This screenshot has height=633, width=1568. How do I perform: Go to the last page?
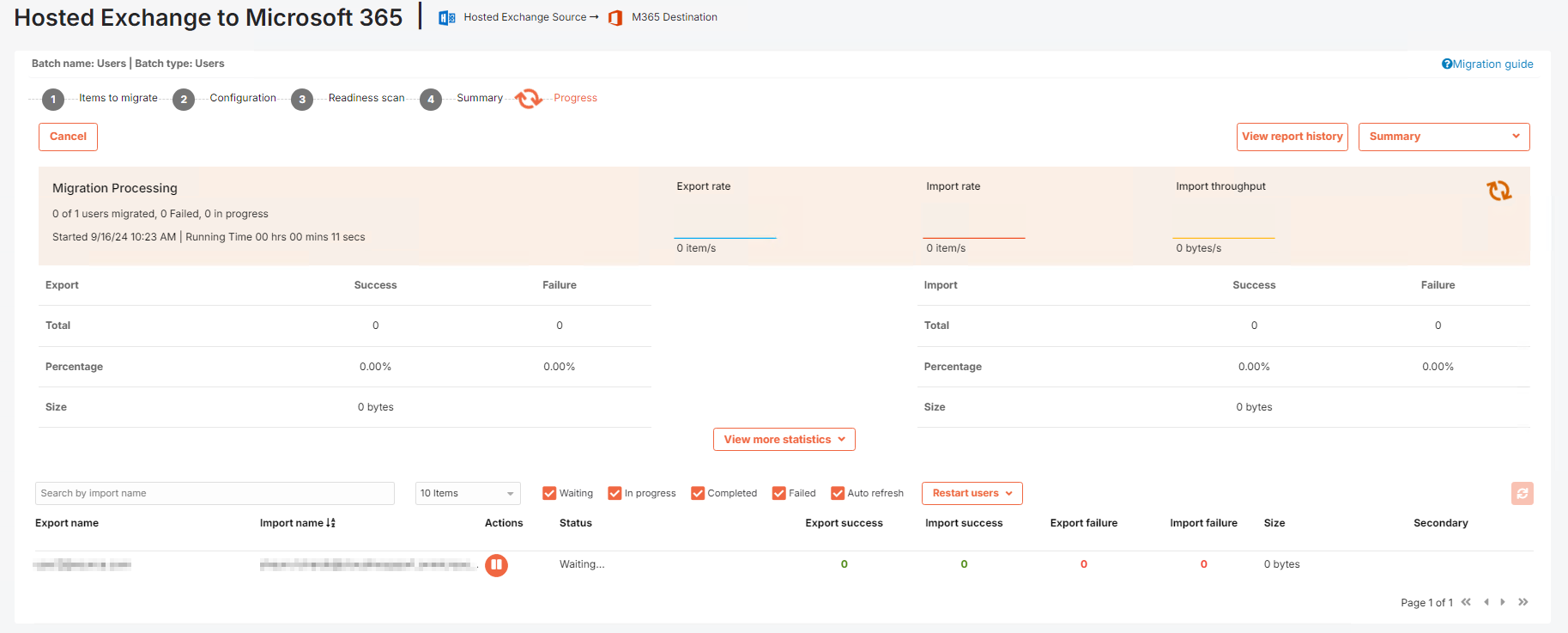coord(1523,602)
